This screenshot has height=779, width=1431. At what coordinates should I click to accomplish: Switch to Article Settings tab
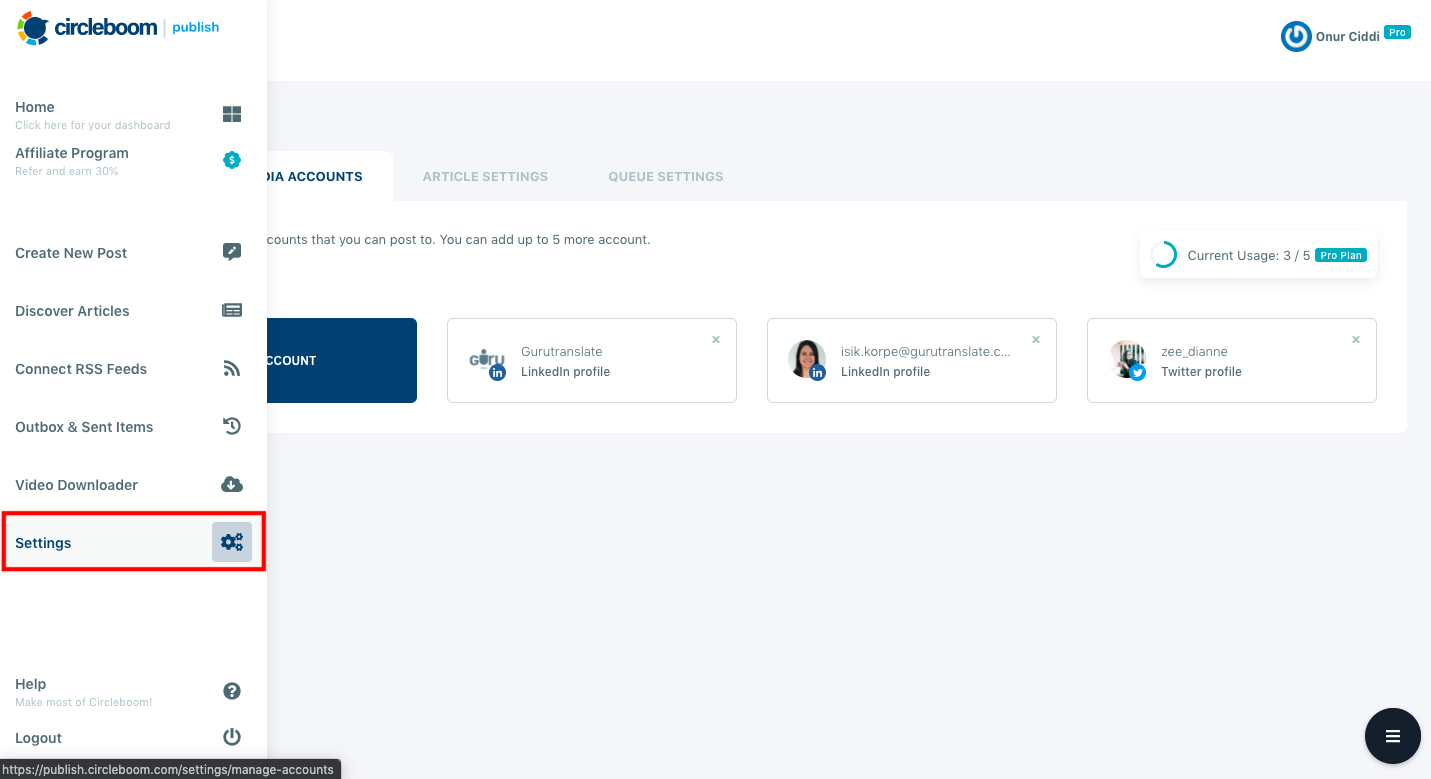[x=485, y=176]
